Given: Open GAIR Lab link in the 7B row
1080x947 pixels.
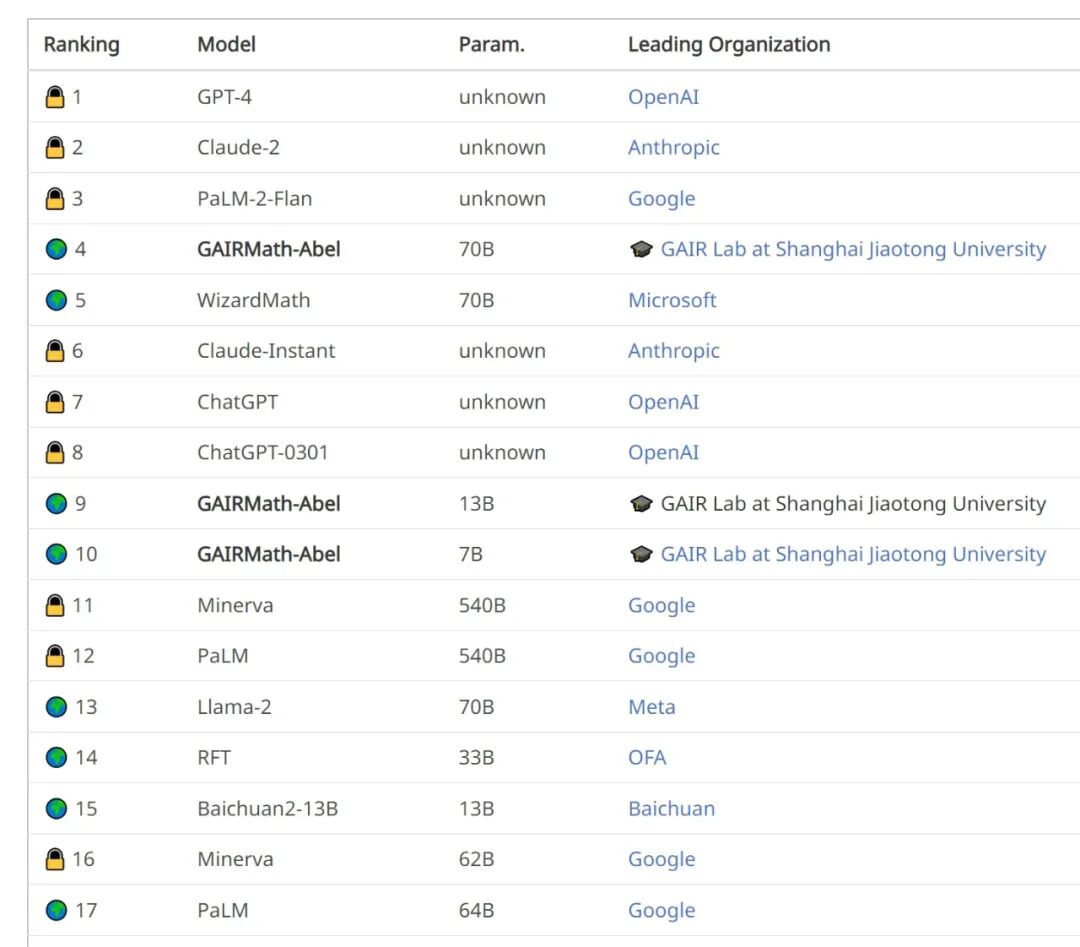Looking at the screenshot, I should click(x=852, y=554).
